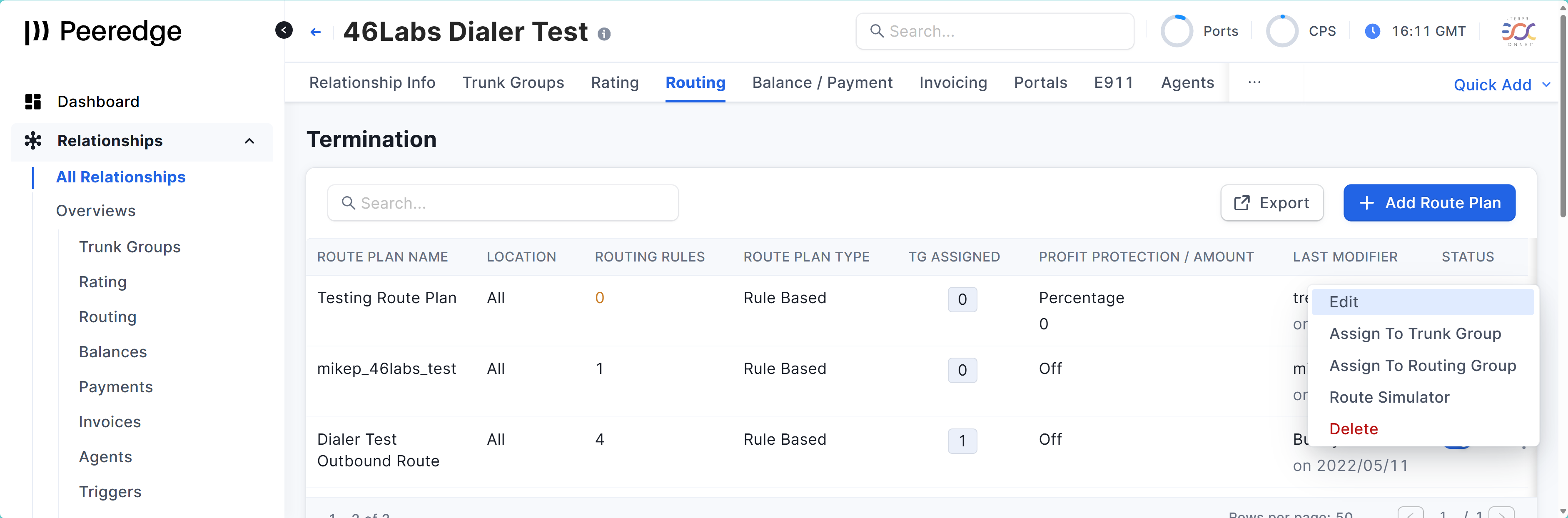Click the clock icon beside 16:11 GMT
The image size is (1568, 518).
click(x=1372, y=31)
